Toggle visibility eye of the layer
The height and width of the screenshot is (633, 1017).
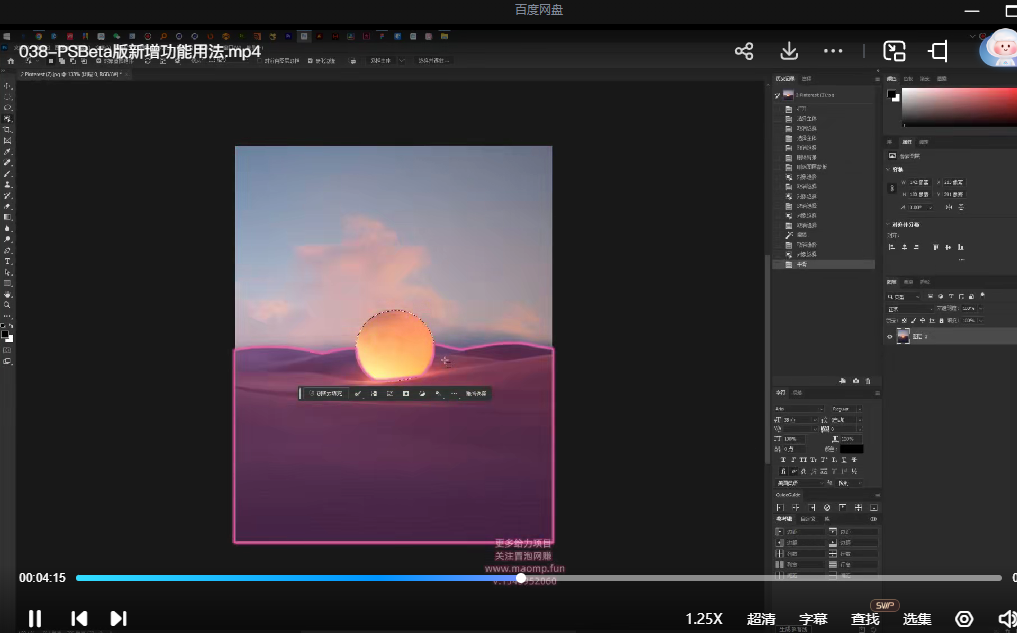coord(890,337)
